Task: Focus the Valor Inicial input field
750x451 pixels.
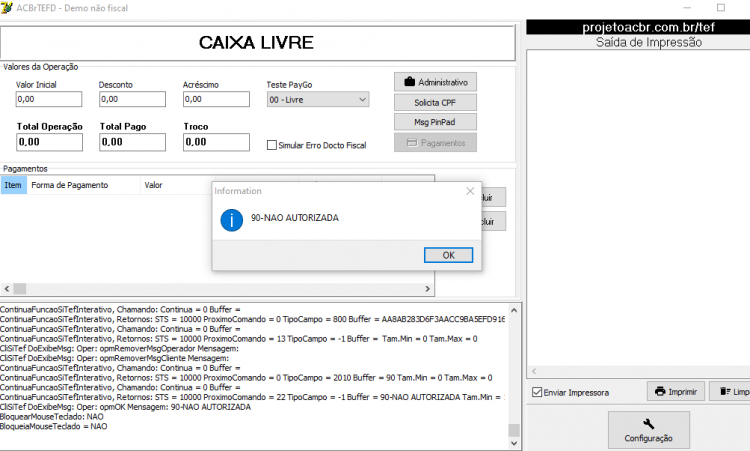Action: (x=49, y=99)
